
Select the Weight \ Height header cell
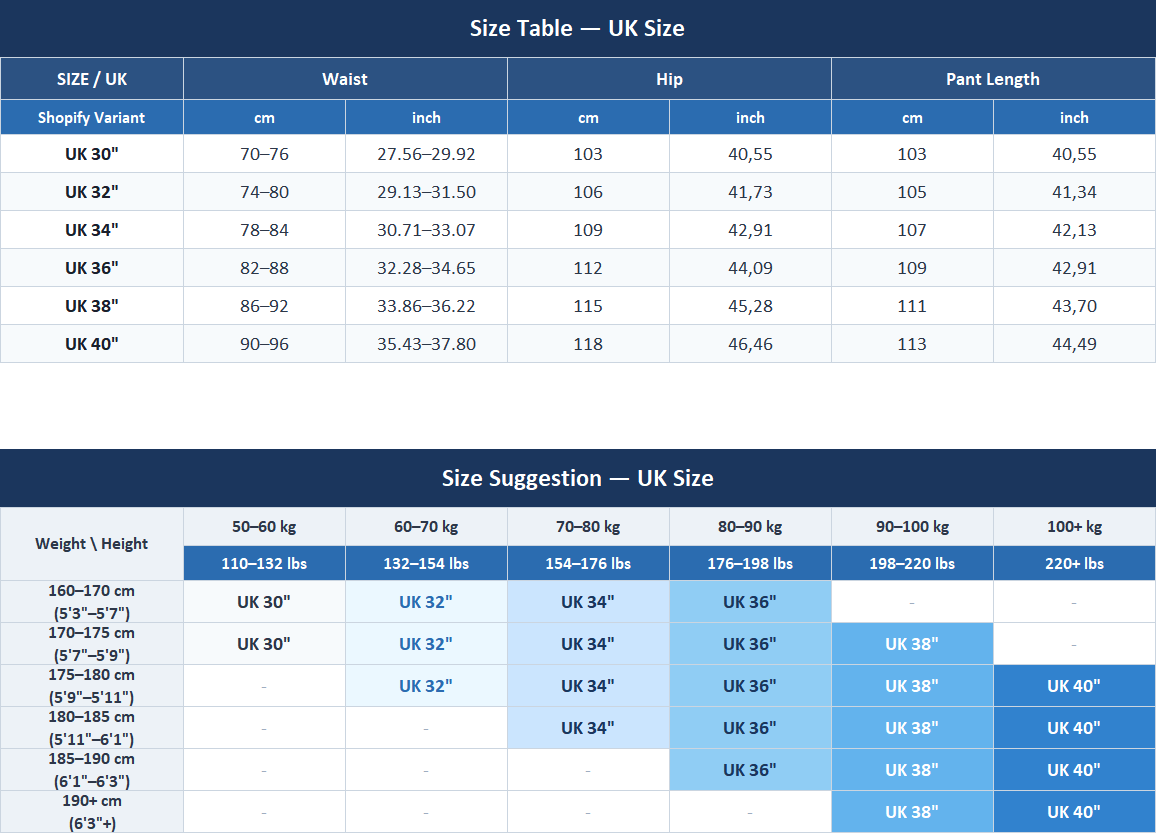[x=91, y=543]
